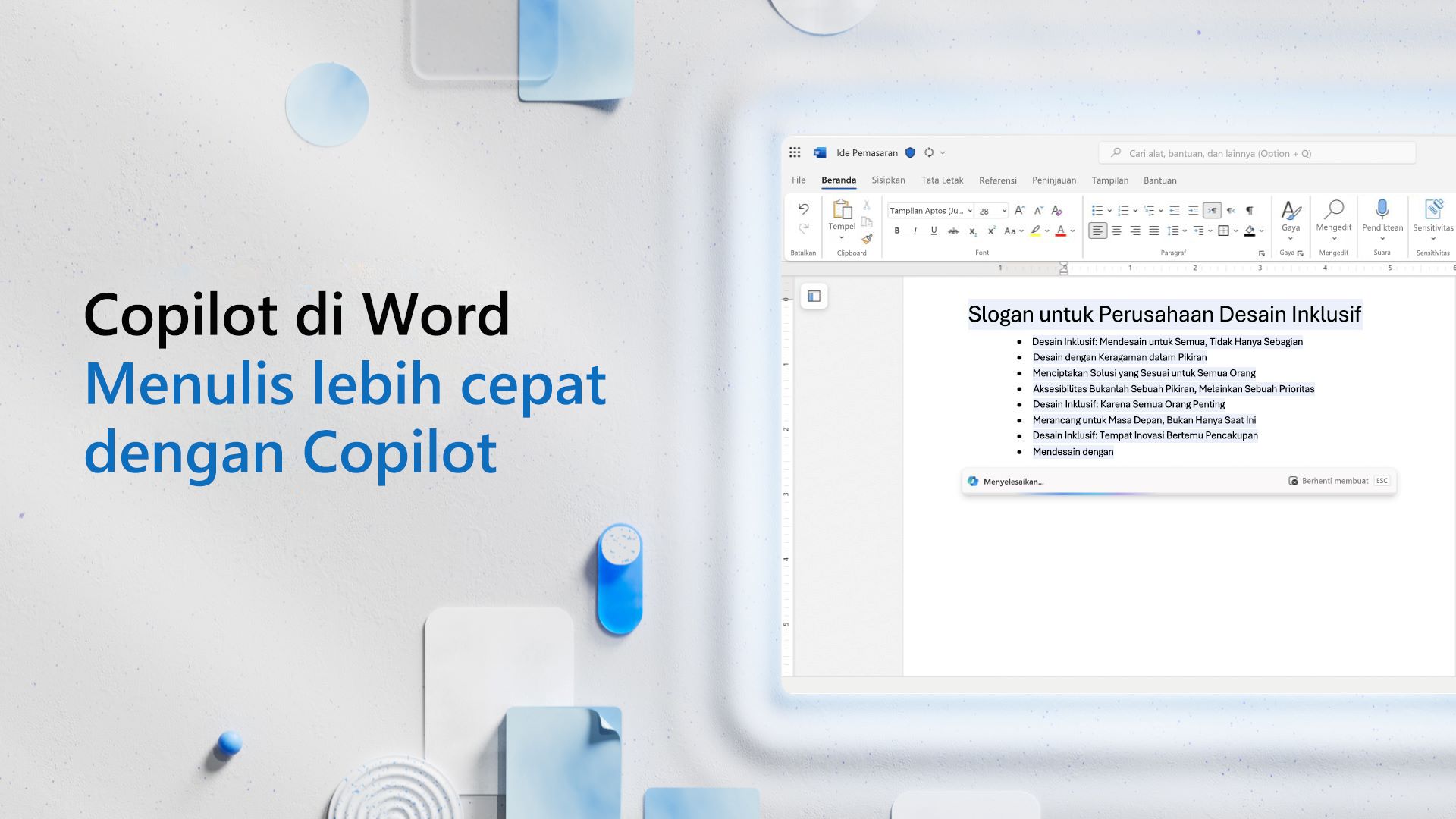This screenshot has height=819, width=1456.
Task: Clear all text formatting
Action: [x=1057, y=210]
